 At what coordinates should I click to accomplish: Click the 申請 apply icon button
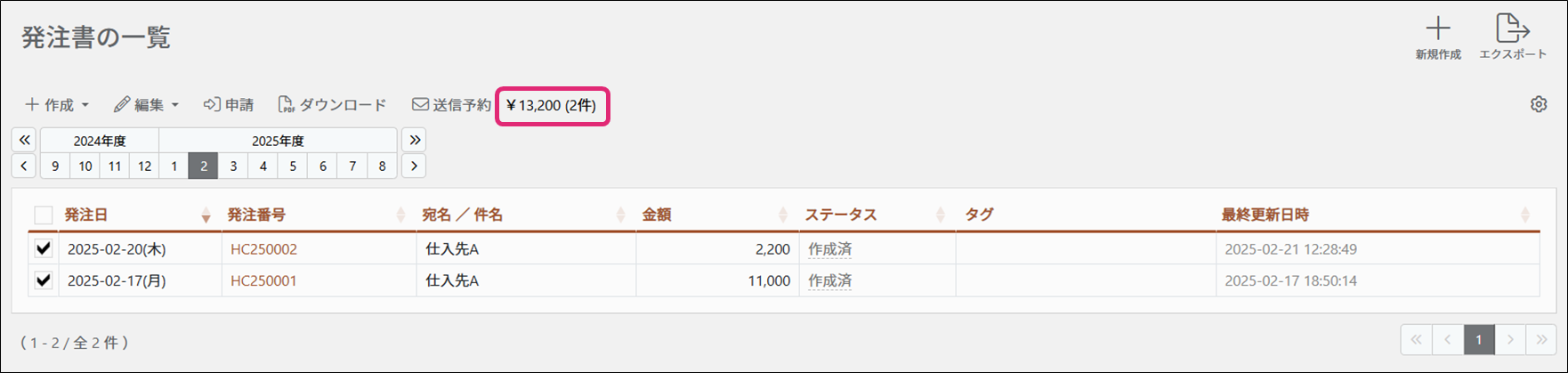coord(229,105)
